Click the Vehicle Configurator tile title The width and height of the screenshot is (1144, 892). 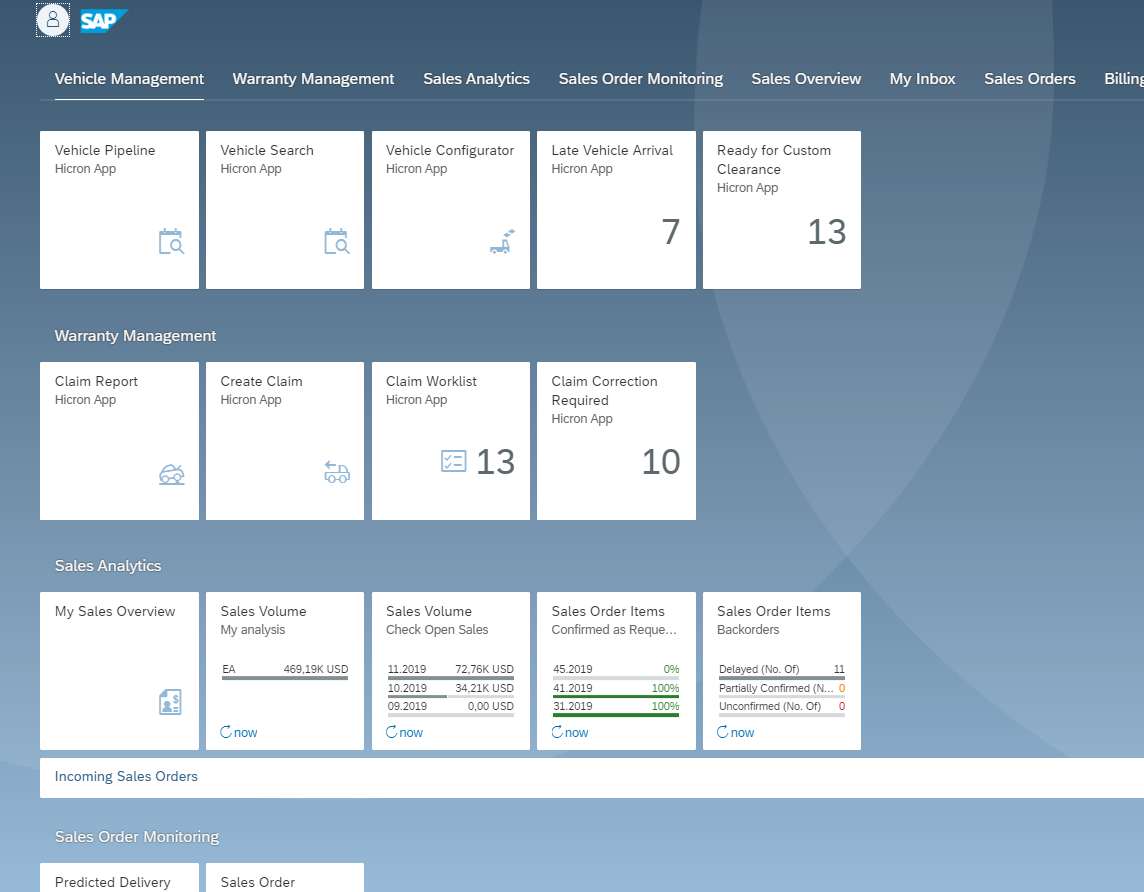450,150
